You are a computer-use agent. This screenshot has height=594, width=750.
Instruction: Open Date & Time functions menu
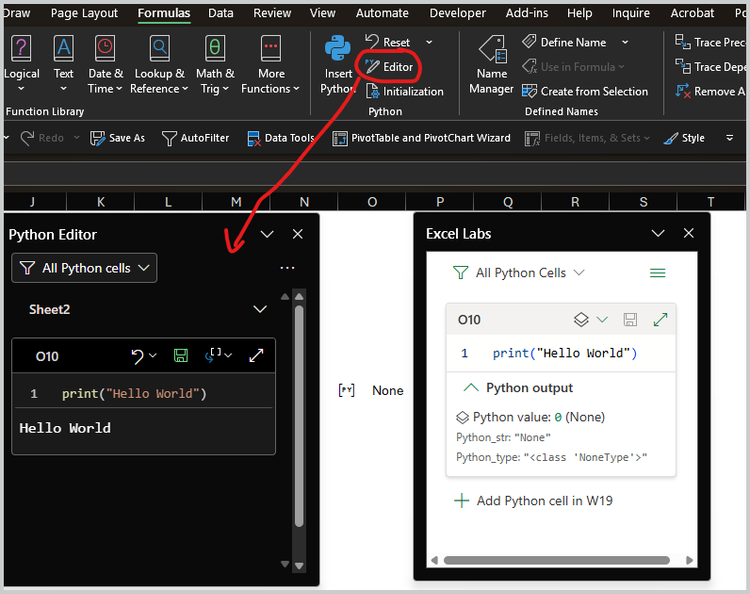(x=105, y=64)
